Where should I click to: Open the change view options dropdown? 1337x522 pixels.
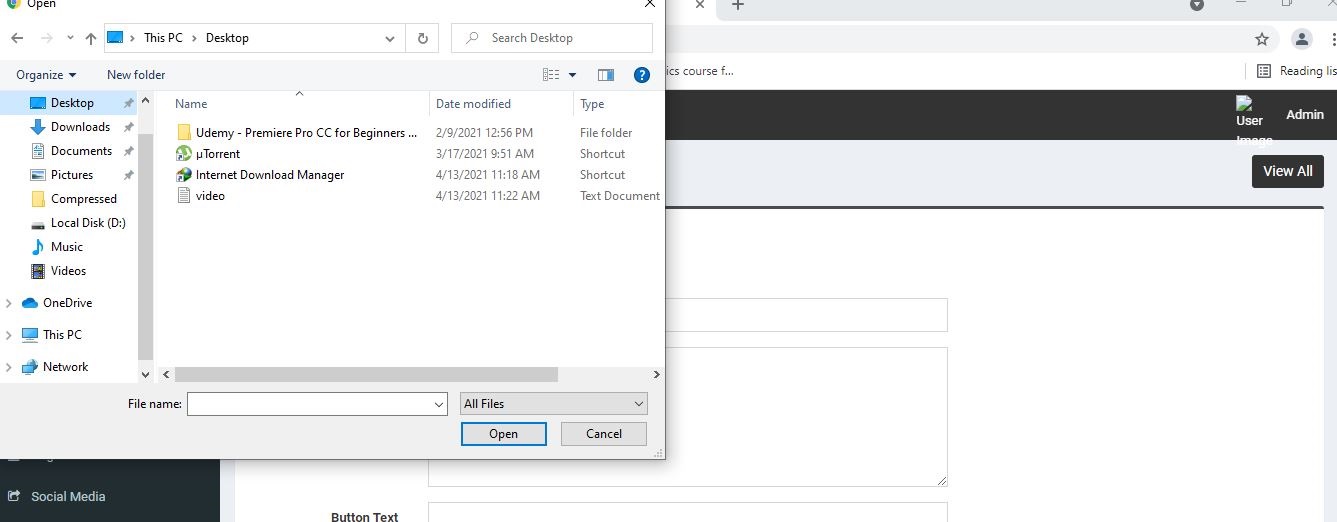click(573, 75)
